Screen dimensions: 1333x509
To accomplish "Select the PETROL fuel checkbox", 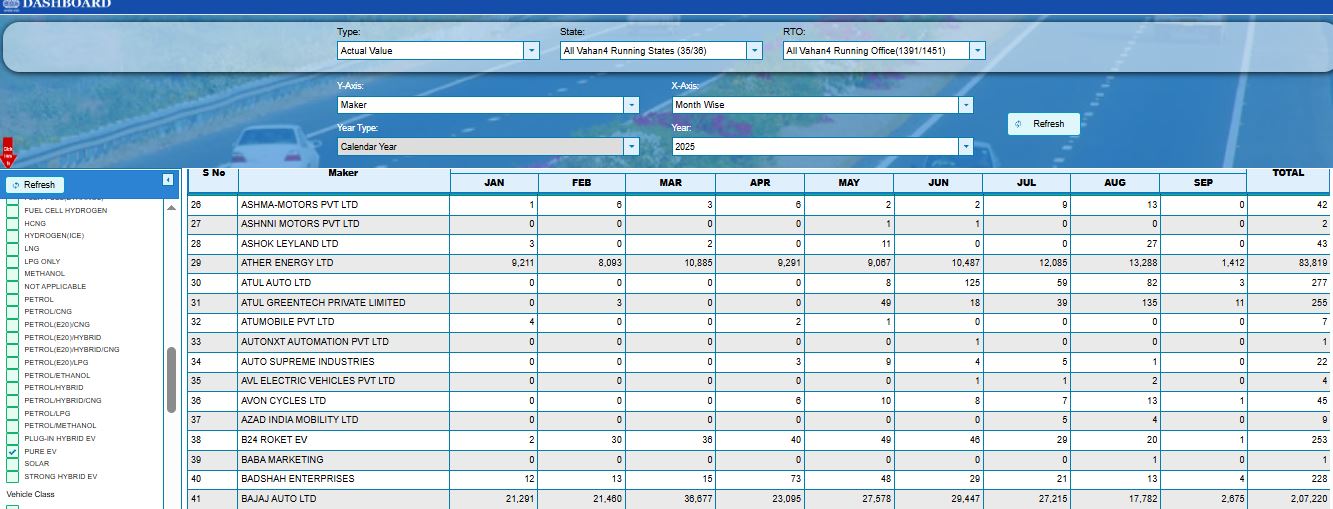I will point(13,300).
